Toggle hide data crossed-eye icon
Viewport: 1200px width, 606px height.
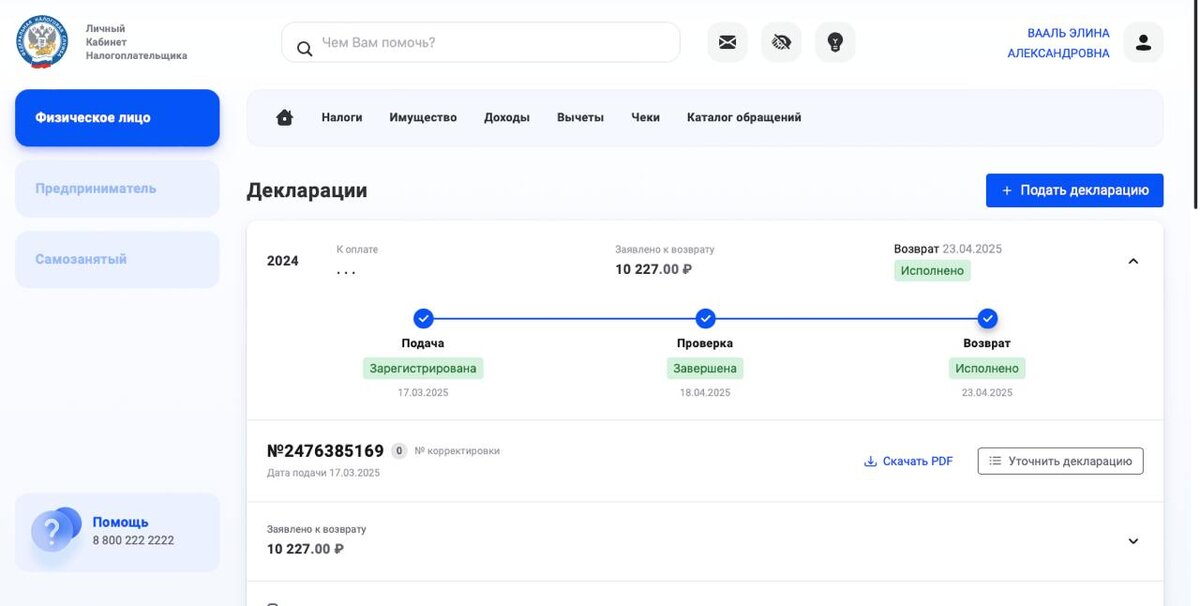[x=781, y=42]
